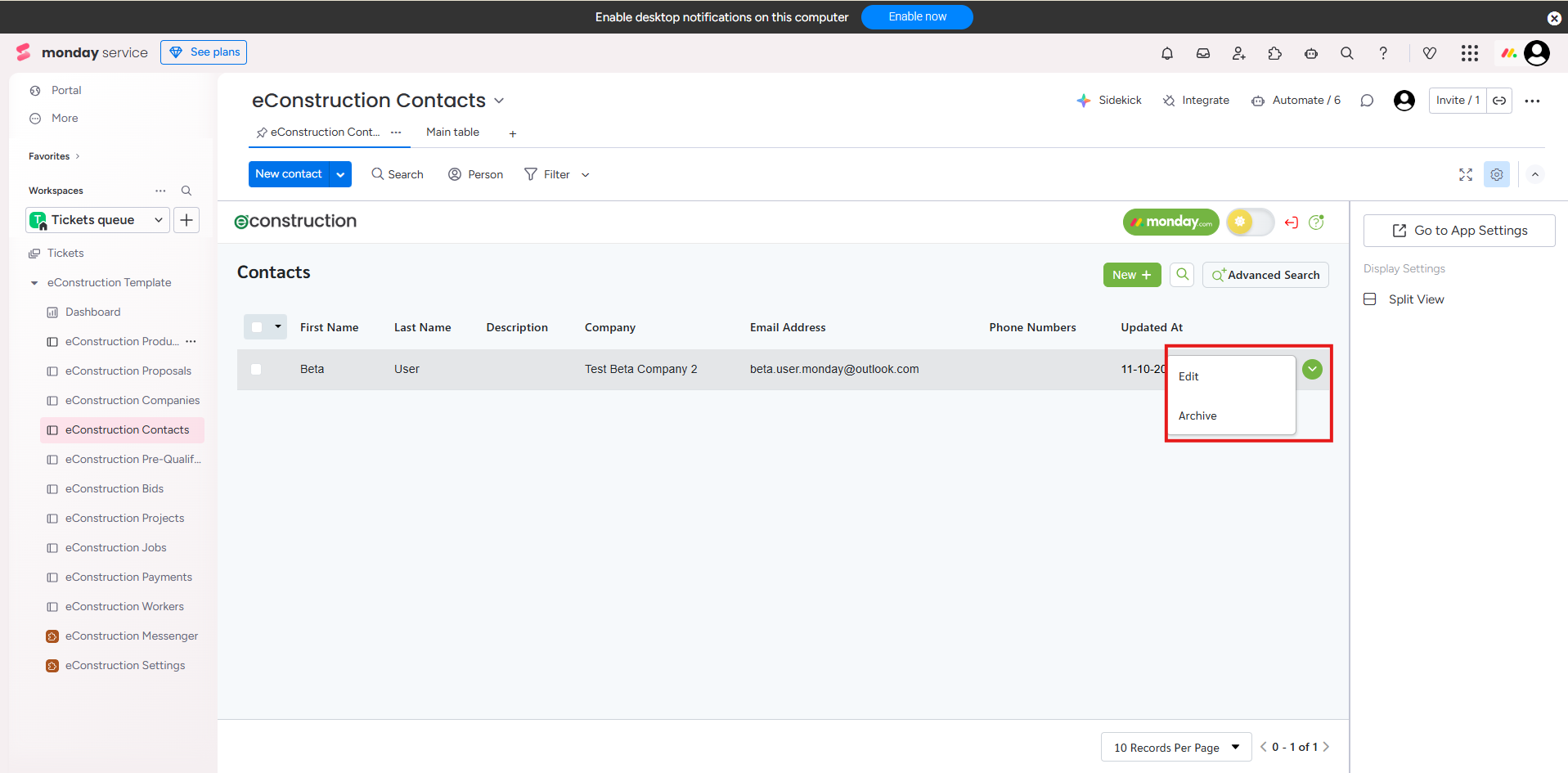The image size is (1568, 773).
Task: Switch to the Main table tab
Action: 452,133
